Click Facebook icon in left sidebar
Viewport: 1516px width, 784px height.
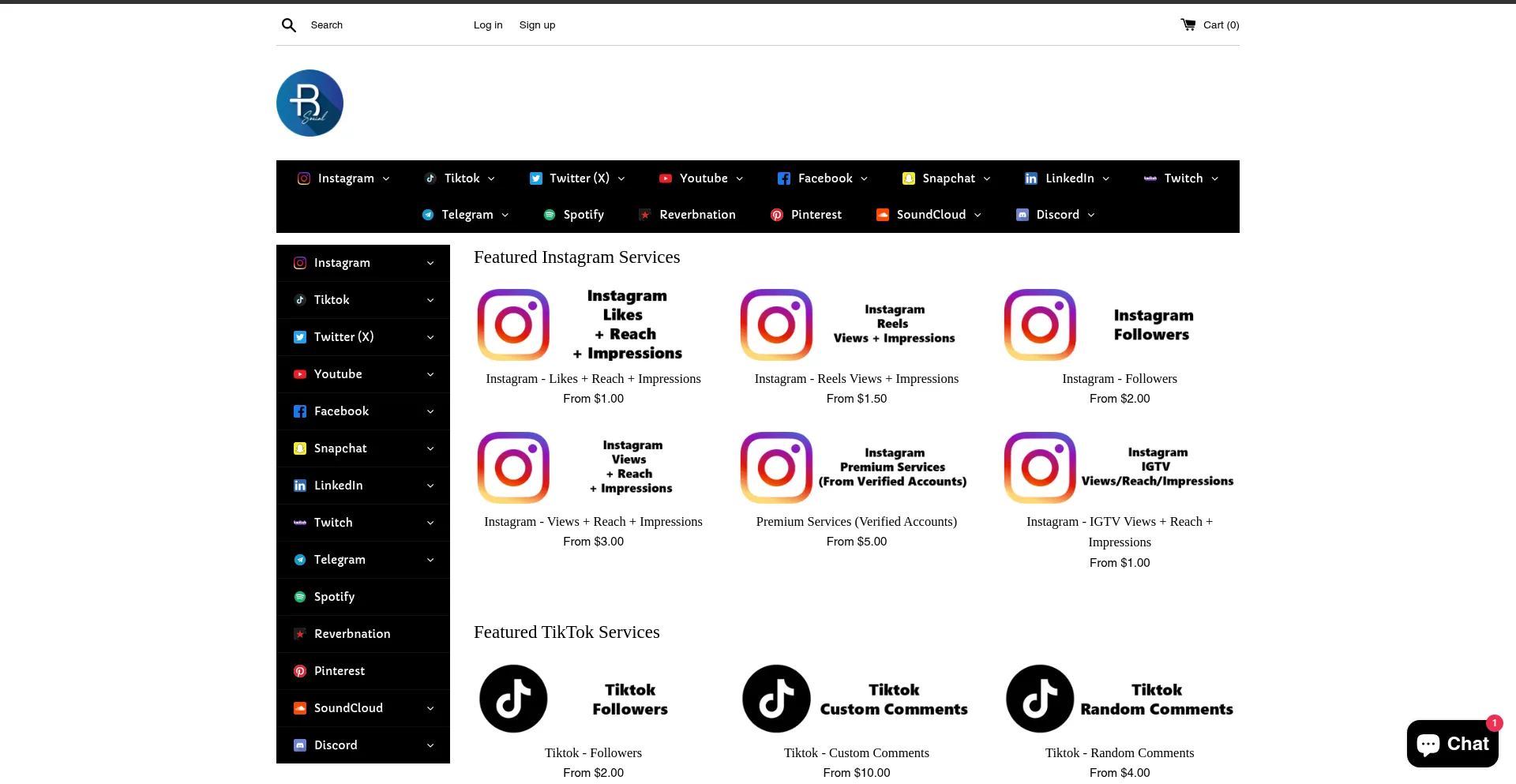tap(300, 411)
